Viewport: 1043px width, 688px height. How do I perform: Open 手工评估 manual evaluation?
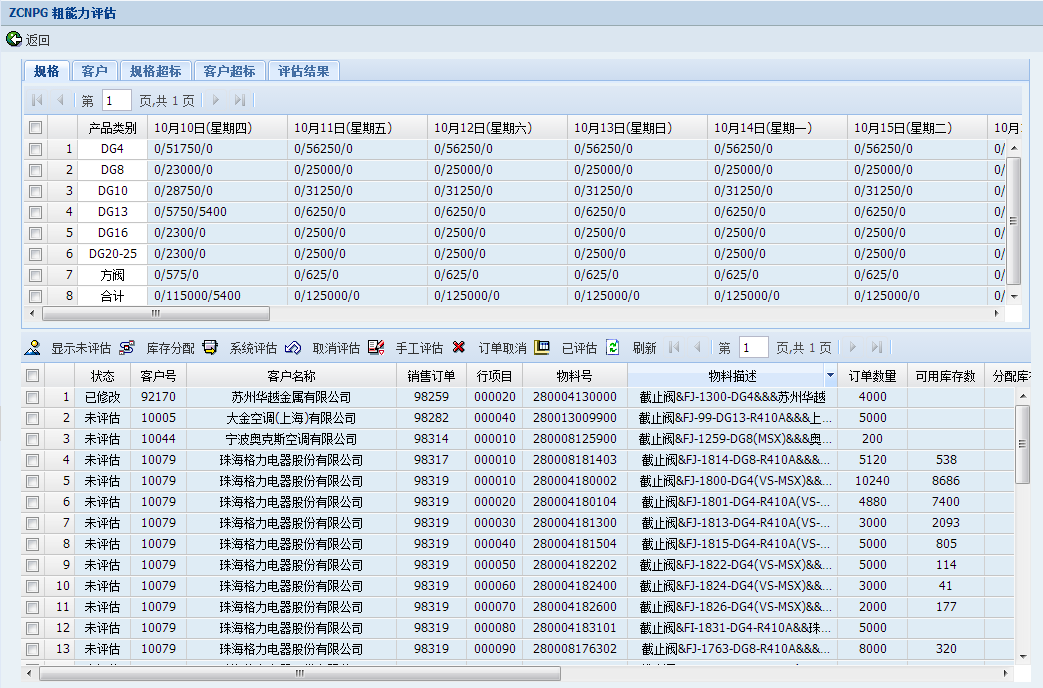coord(376,348)
